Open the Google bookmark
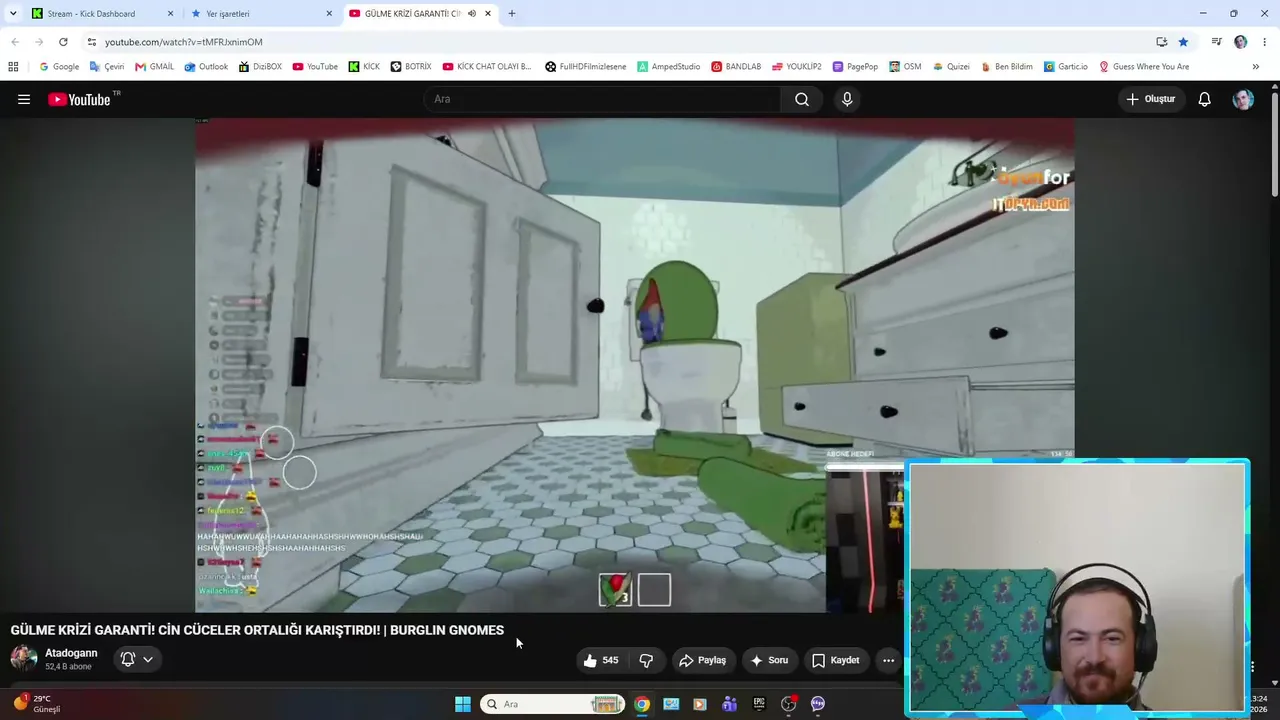The image size is (1280, 720). point(58,67)
